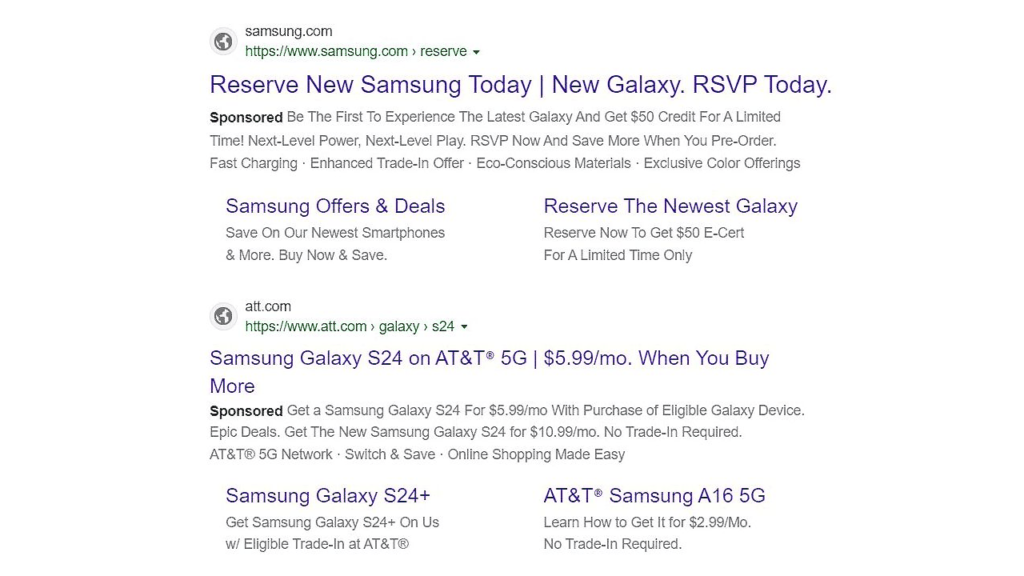Click the samsung.com domain label text
Screen dimensions: 1024x576
point(288,31)
